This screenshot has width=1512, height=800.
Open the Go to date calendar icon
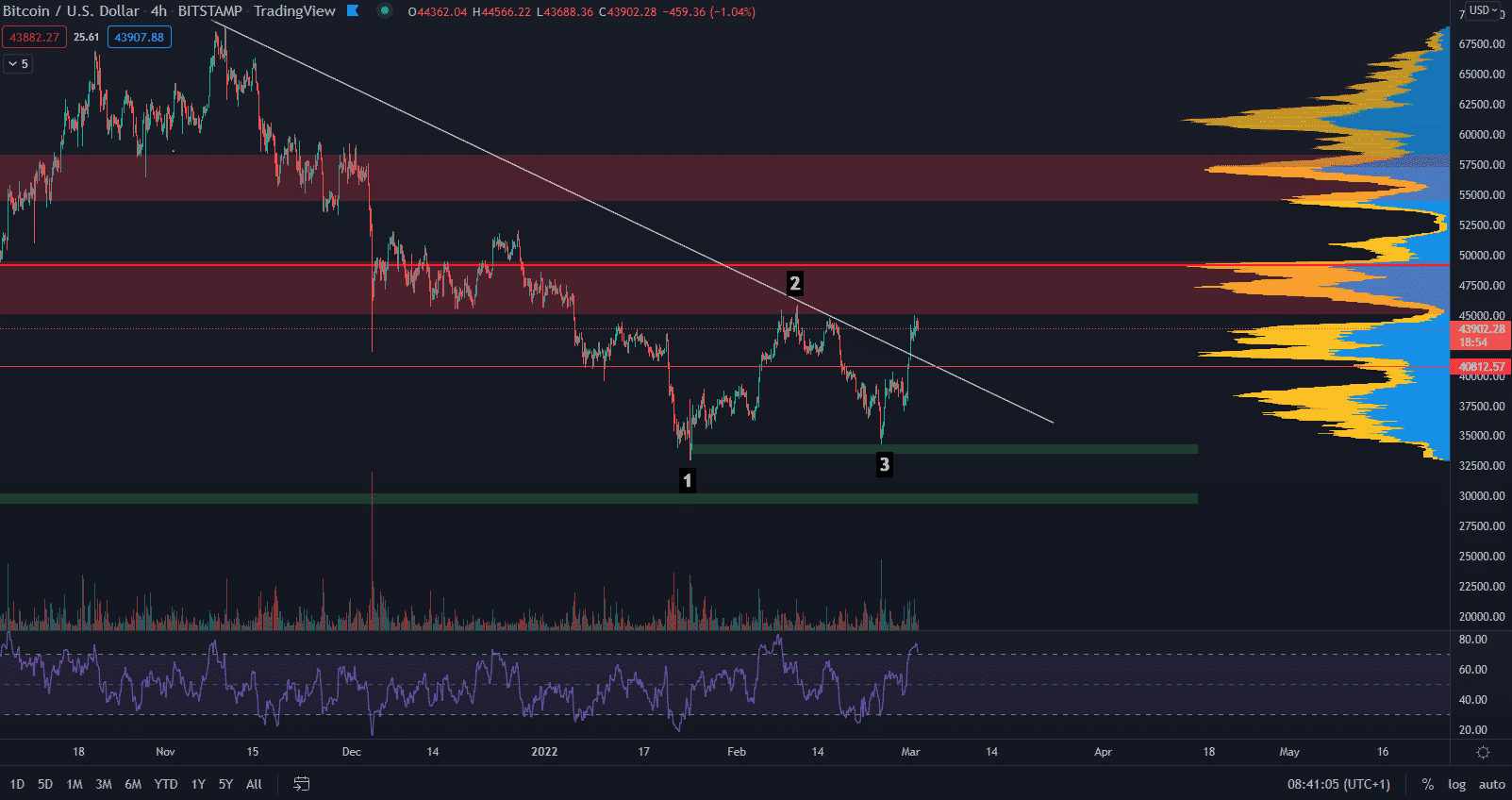pyautogui.click(x=302, y=784)
